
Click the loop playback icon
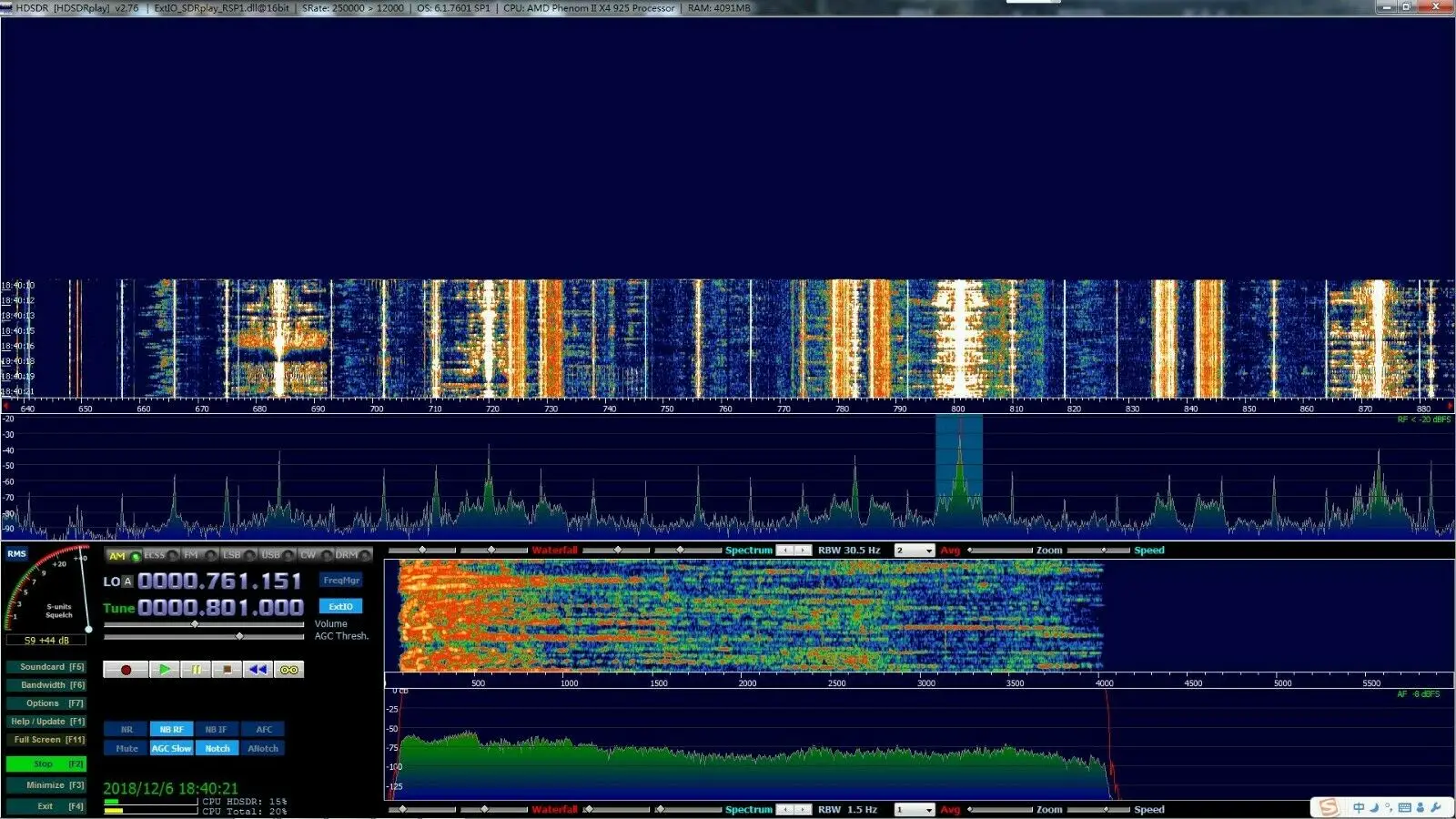click(x=289, y=669)
